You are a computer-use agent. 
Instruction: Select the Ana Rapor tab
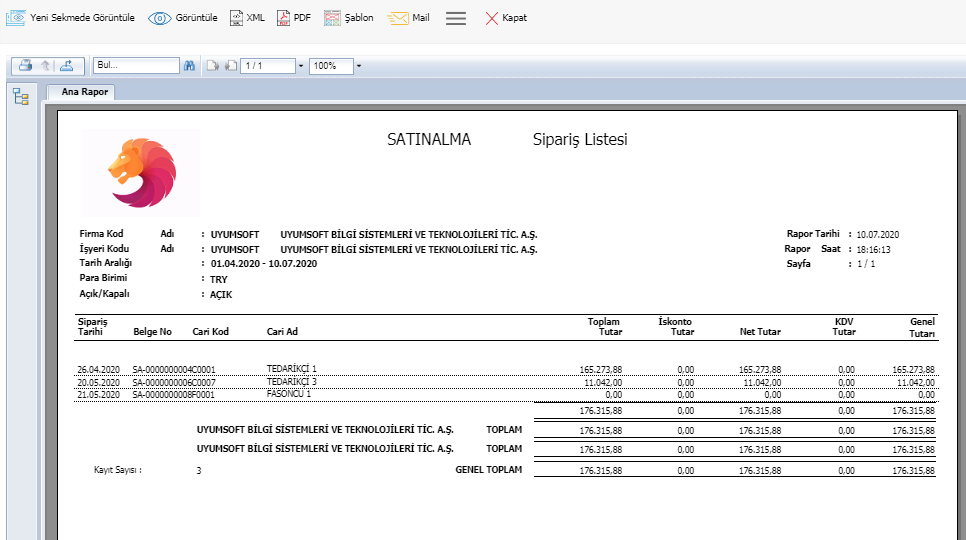pyautogui.click(x=84, y=92)
